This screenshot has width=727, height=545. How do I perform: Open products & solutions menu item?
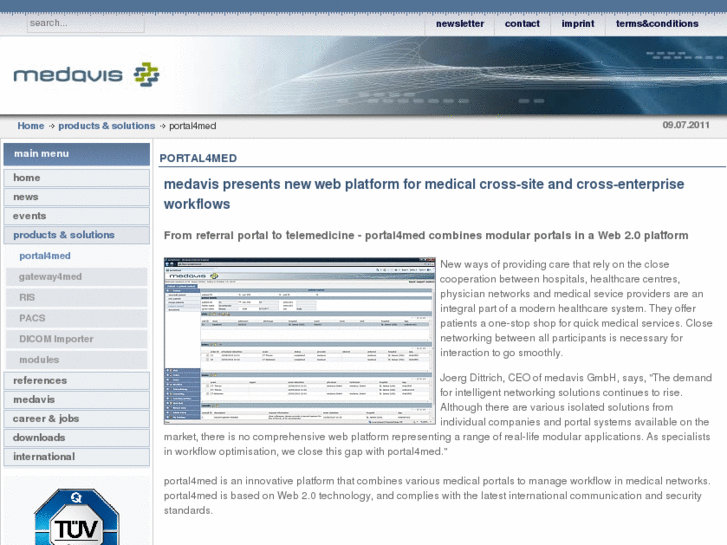77,235
